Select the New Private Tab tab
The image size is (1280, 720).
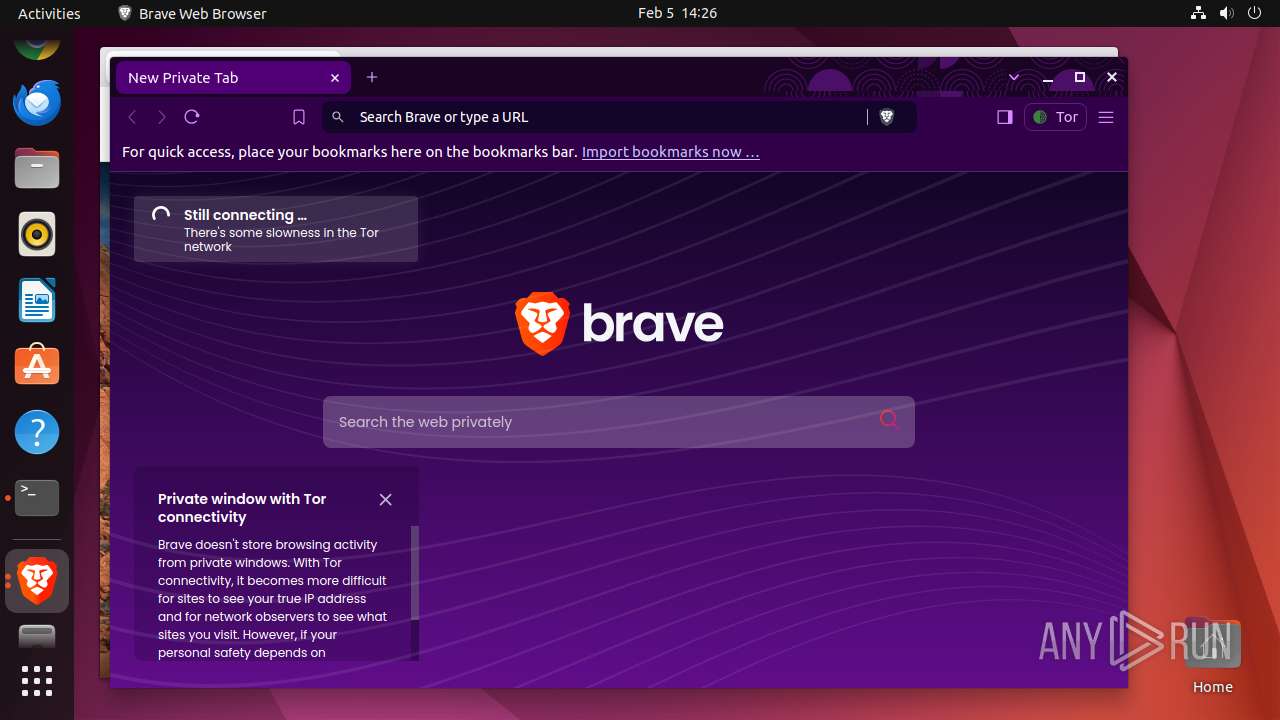pyautogui.click(x=233, y=77)
